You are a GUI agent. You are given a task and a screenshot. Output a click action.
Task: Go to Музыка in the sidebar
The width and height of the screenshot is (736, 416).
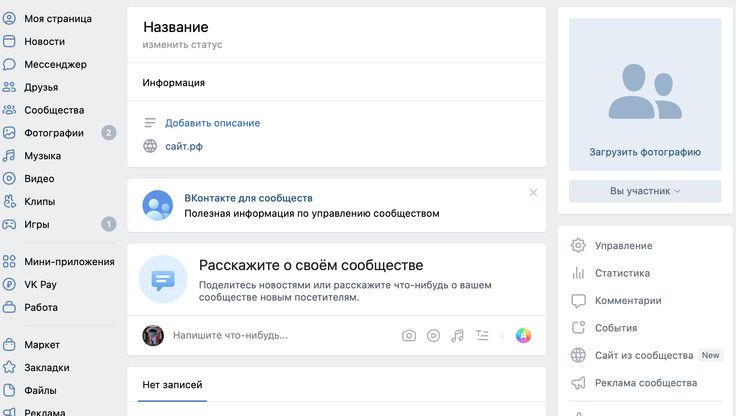coord(43,156)
